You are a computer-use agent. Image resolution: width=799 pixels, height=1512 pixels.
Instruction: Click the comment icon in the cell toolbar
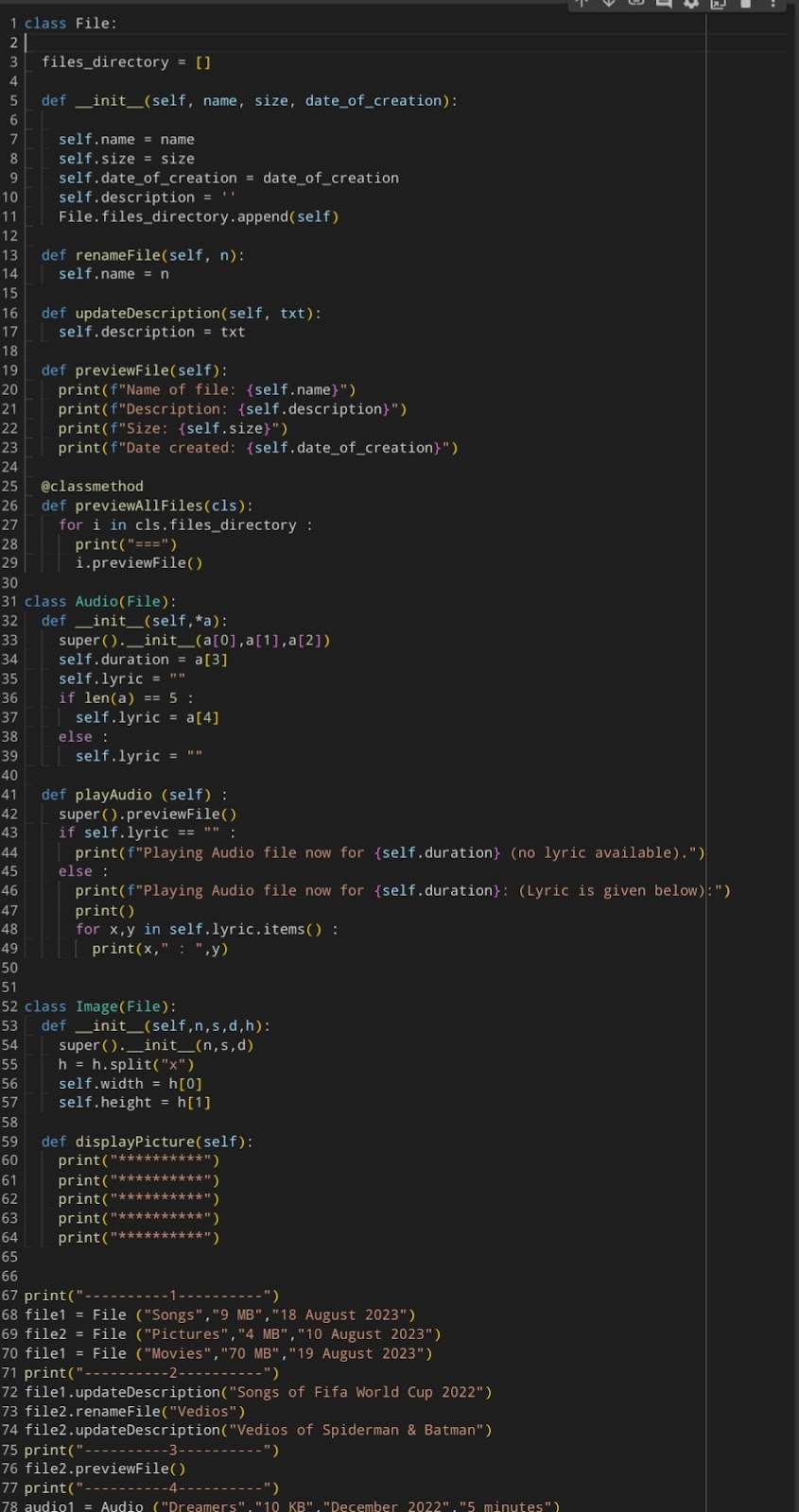click(663, 4)
